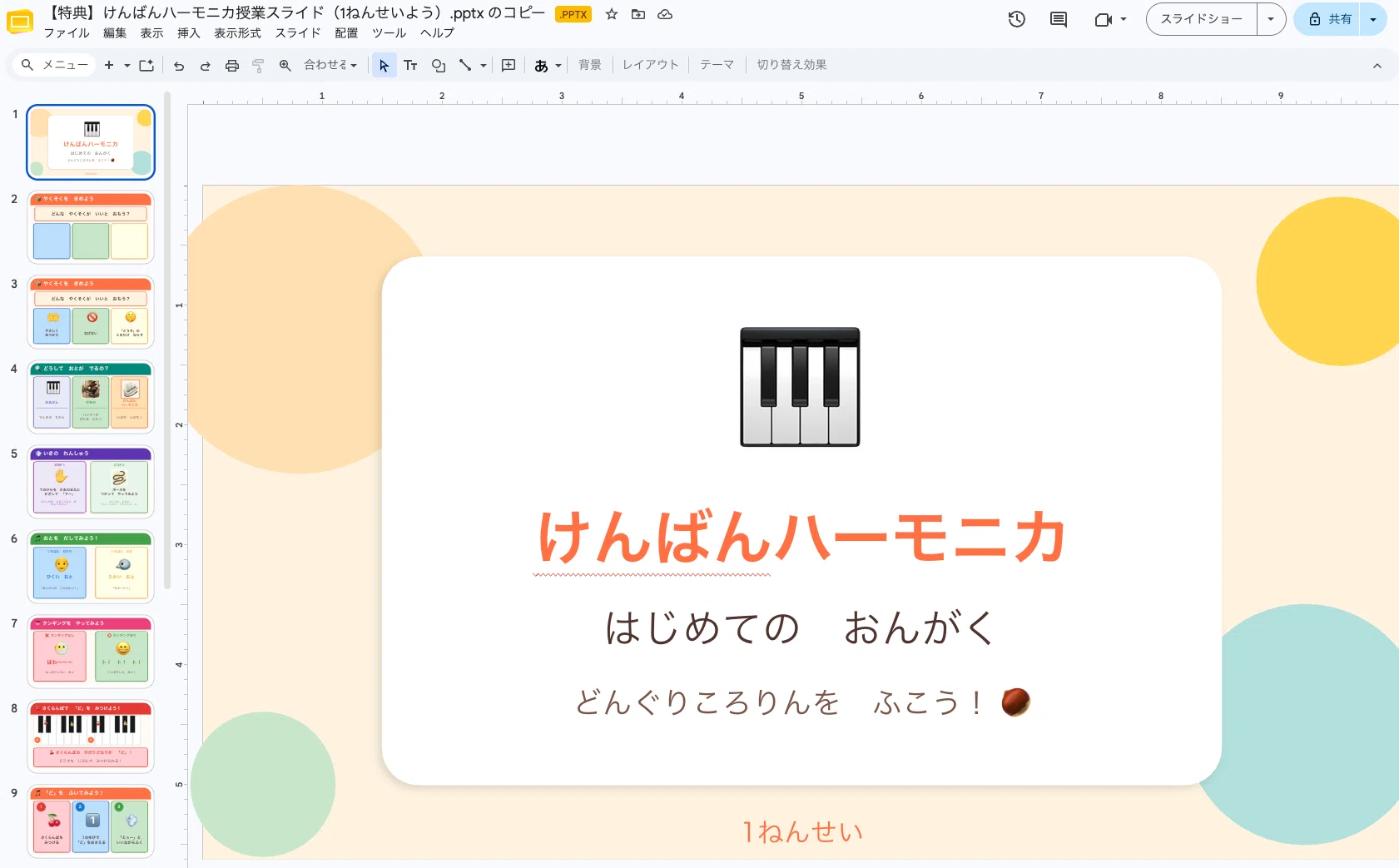Screen dimensions: 1399x868
Task: Open the 配置 menu
Action: (346, 33)
